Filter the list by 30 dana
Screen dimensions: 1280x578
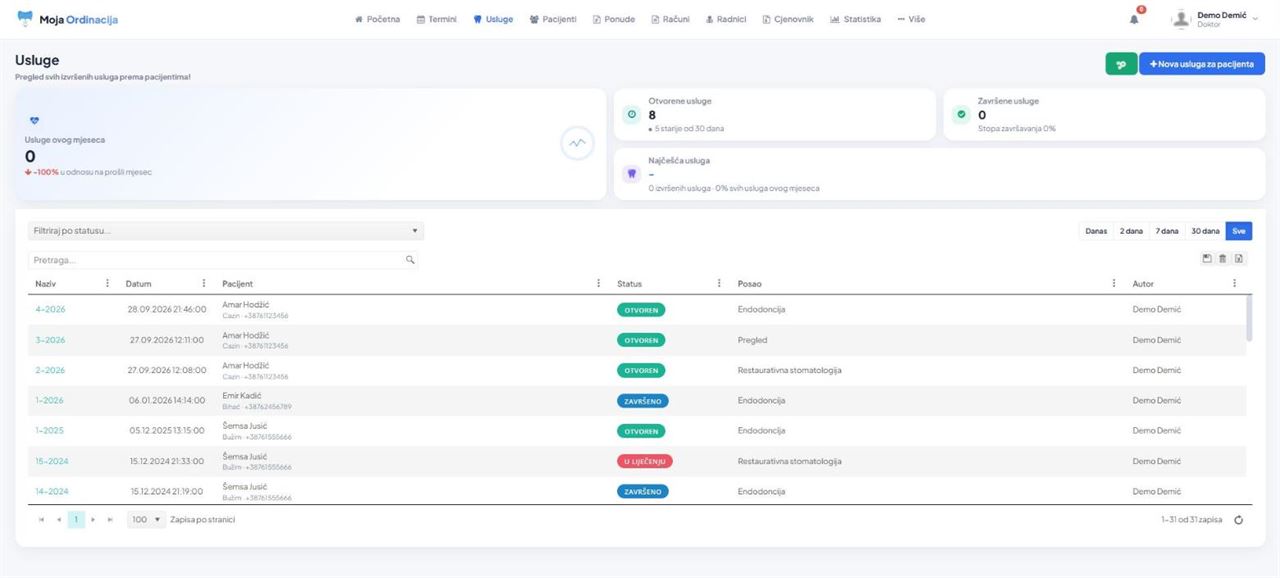[x=1204, y=231]
